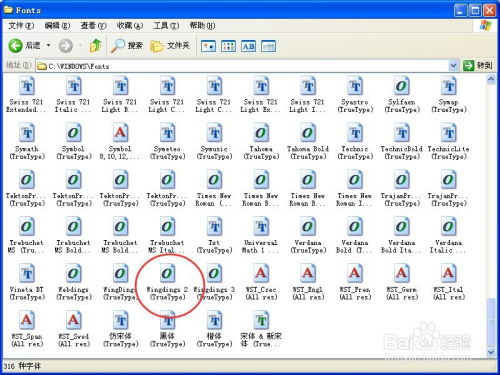Select Tahoma Bold font

(x=308, y=141)
